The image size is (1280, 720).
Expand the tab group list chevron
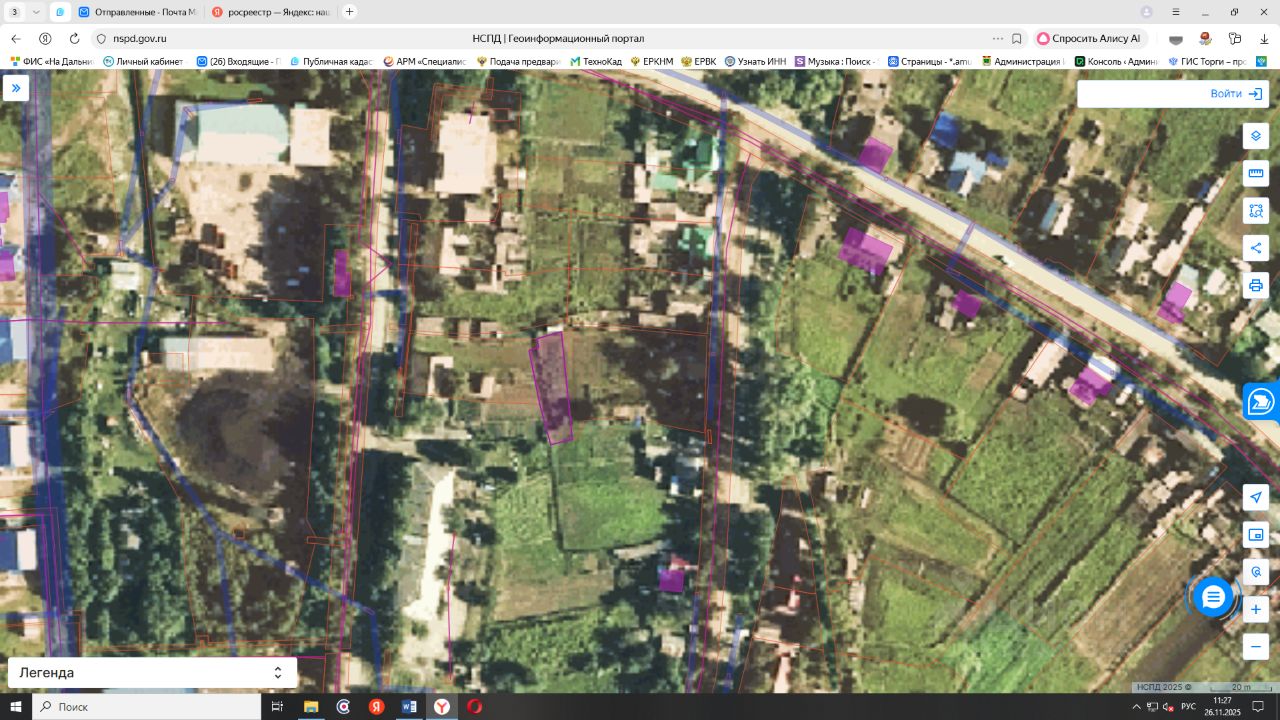coord(36,12)
